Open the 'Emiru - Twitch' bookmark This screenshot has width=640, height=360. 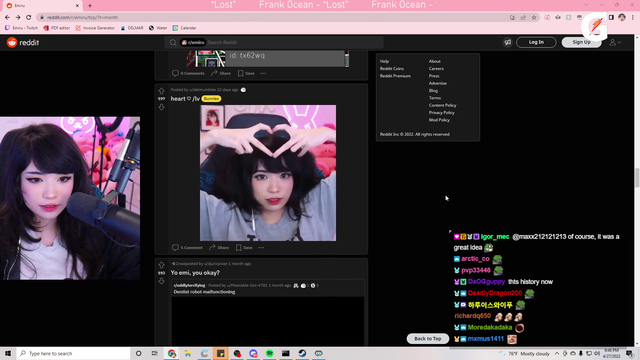[x=21, y=28]
